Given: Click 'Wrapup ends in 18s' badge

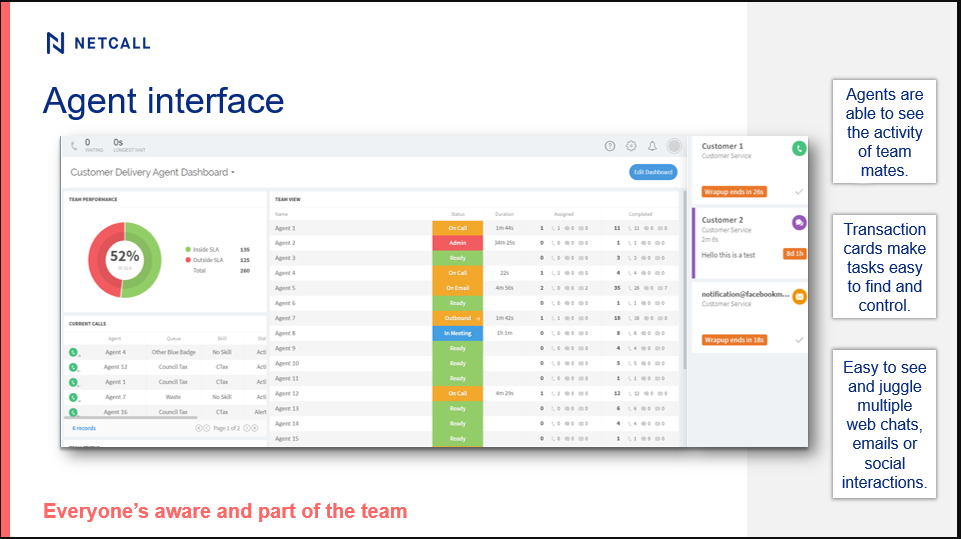Looking at the screenshot, I should pos(734,340).
